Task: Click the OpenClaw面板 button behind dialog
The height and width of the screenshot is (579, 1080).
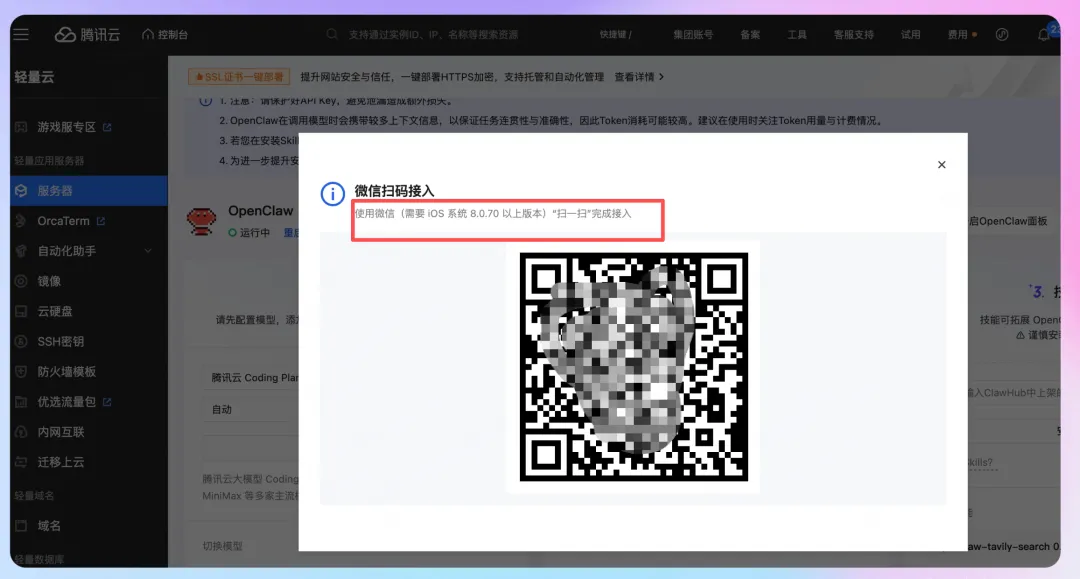Action: point(1008,221)
